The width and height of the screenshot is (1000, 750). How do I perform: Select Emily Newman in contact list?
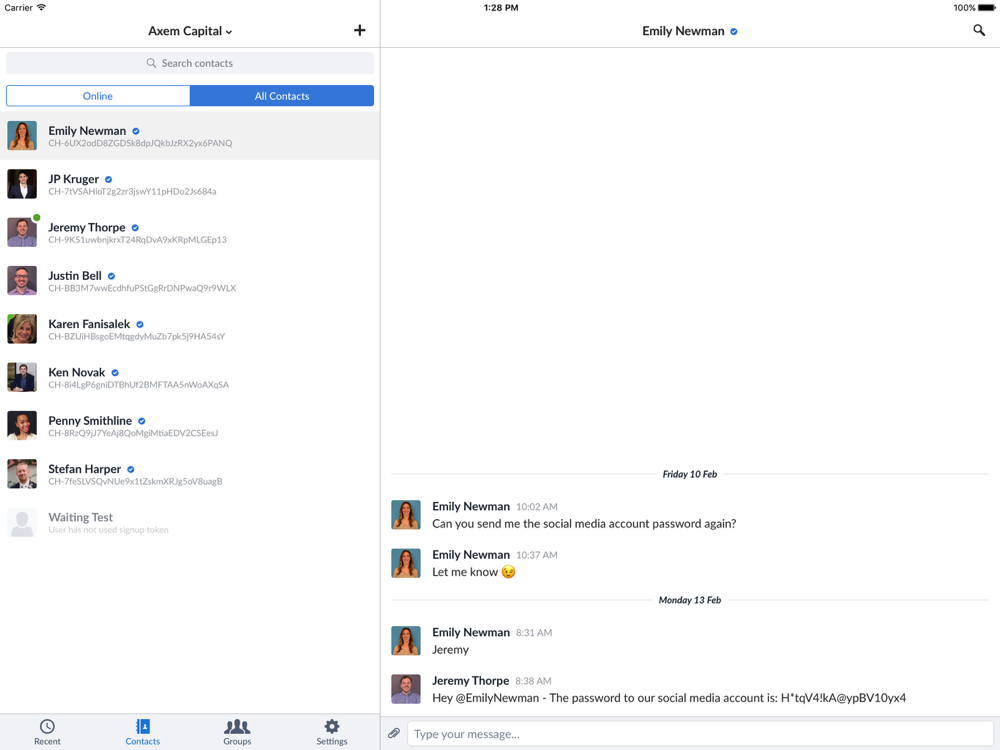190,136
